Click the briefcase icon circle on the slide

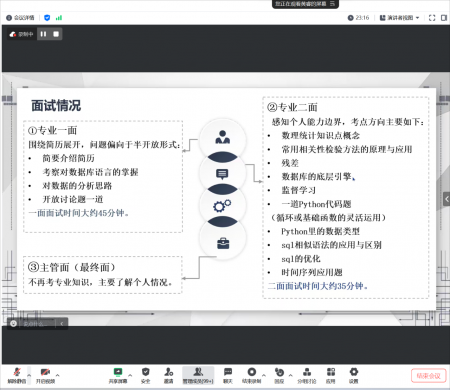223,243
